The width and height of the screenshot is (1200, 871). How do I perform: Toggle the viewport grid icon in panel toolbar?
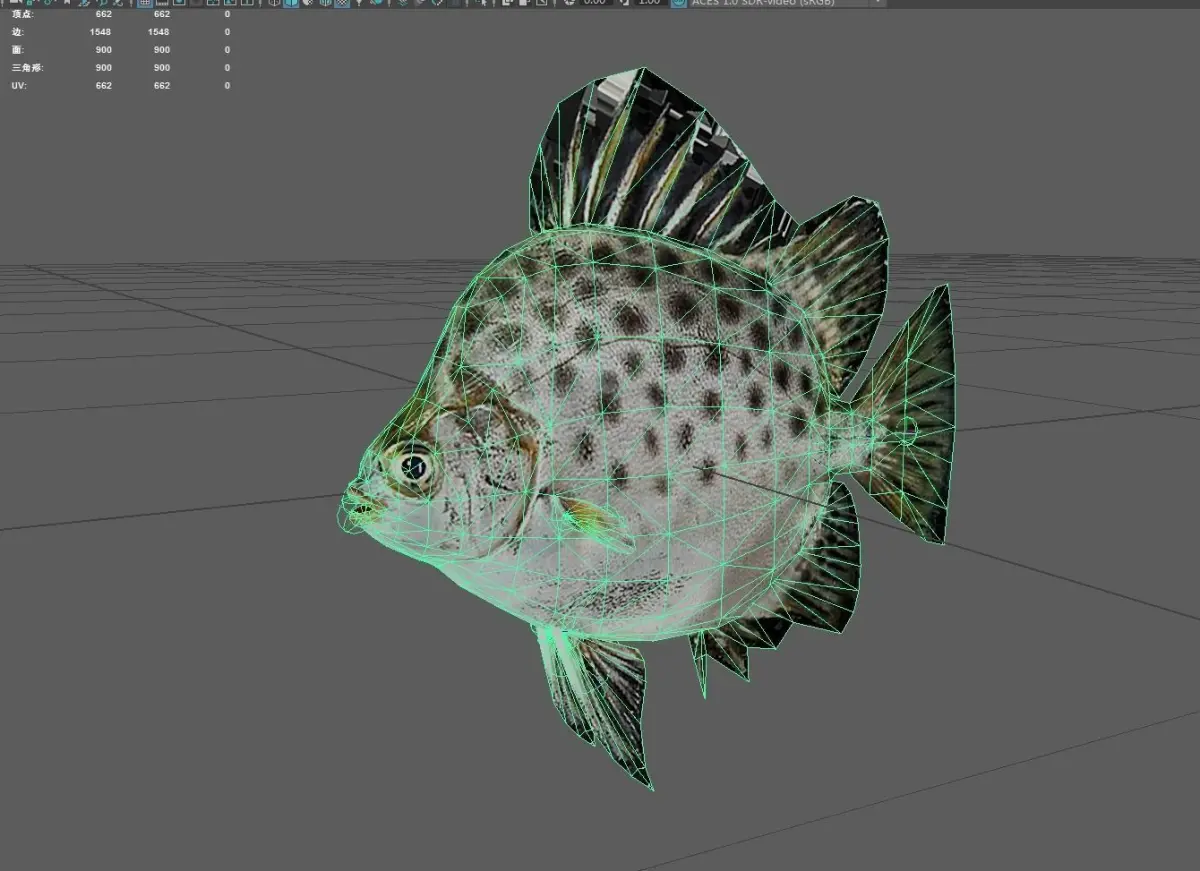145,3
